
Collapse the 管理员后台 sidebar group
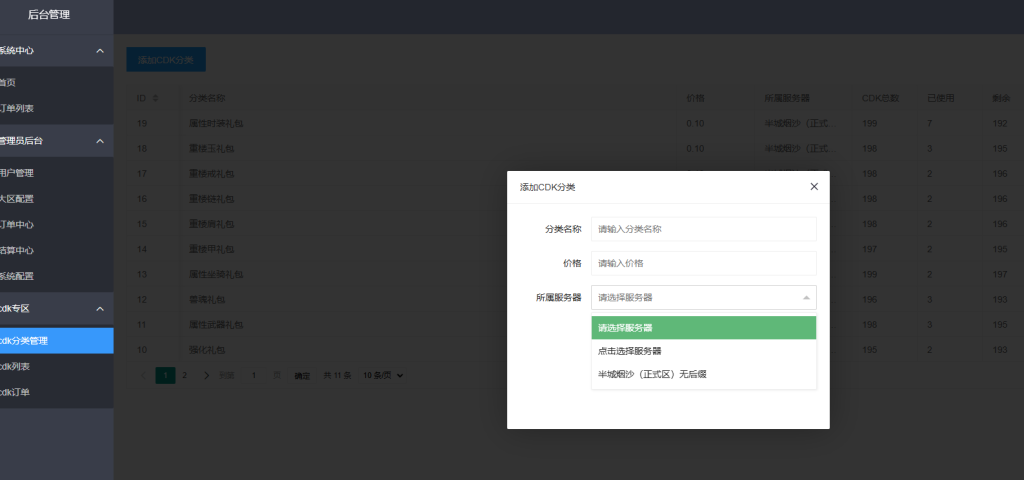pyautogui.click(x=99, y=141)
